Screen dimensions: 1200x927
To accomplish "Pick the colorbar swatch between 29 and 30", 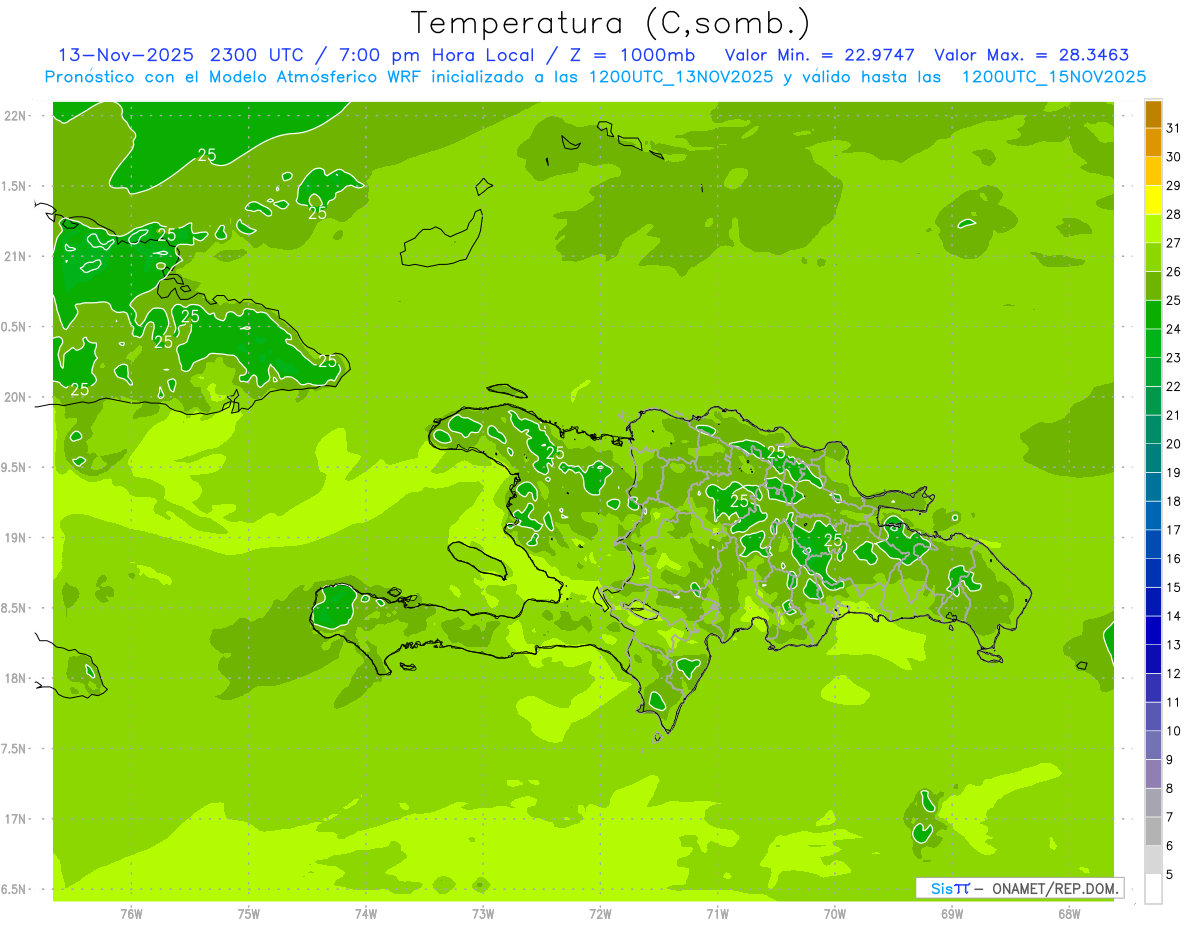I will (1153, 171).
